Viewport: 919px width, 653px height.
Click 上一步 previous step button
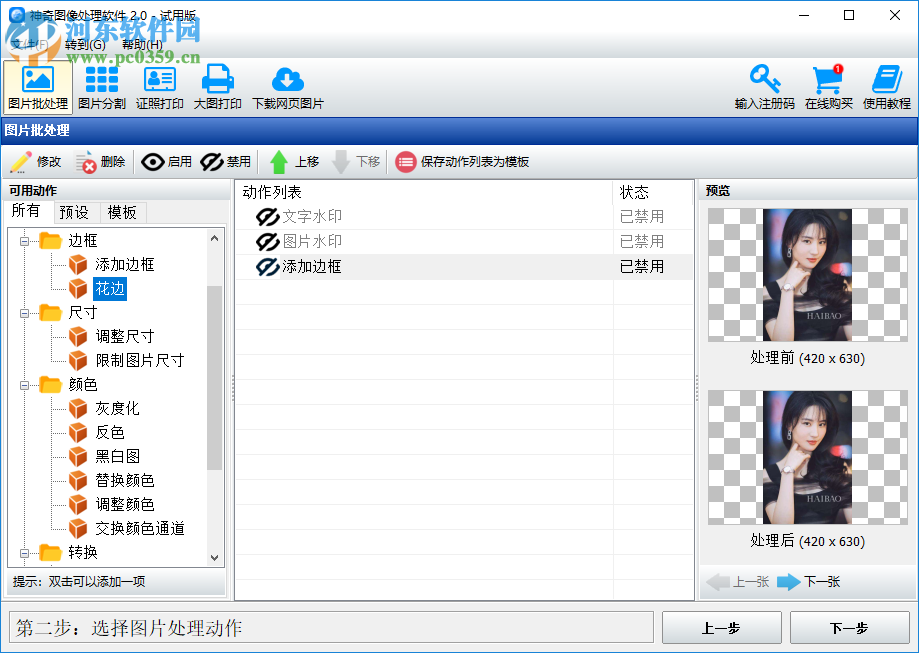[721, 628]
